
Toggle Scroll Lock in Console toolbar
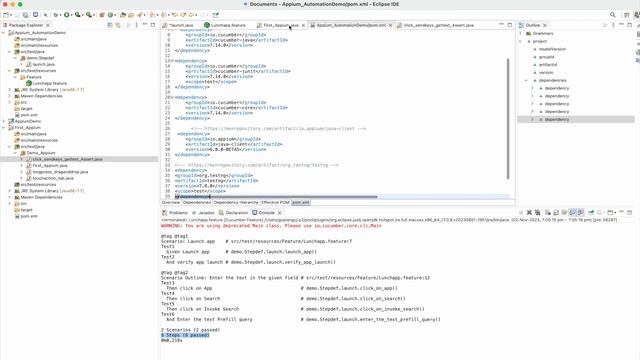[556, 212]
